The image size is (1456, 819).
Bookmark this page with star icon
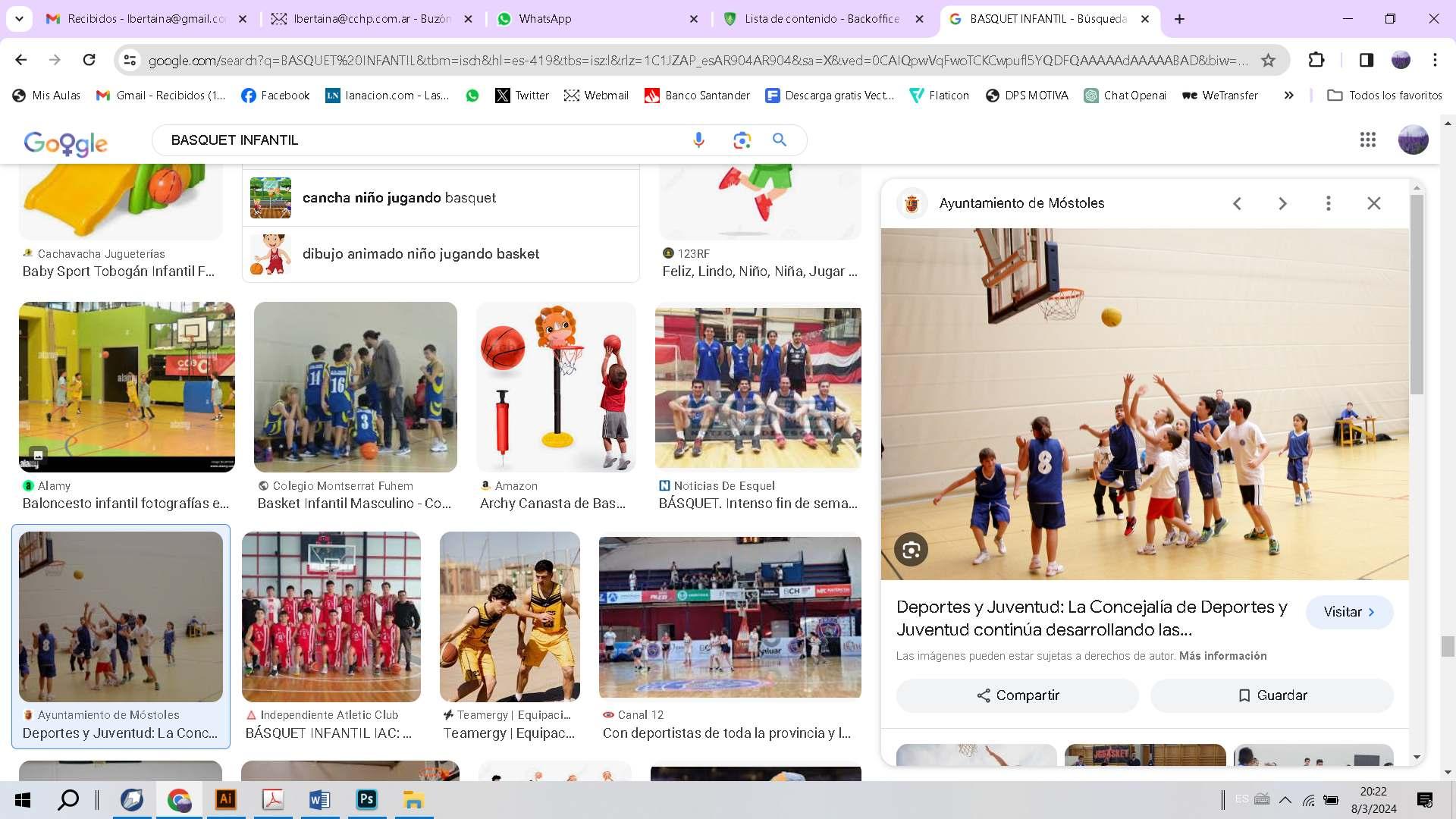[x=1268, y=61]
